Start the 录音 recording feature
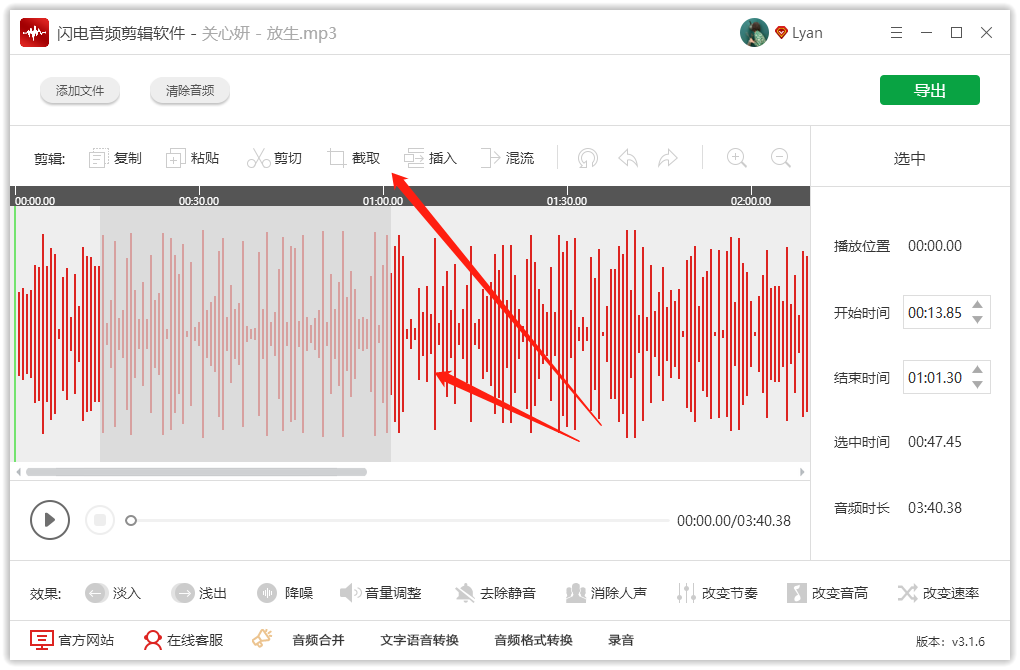 pyautogui.click(x=621, y=639)
